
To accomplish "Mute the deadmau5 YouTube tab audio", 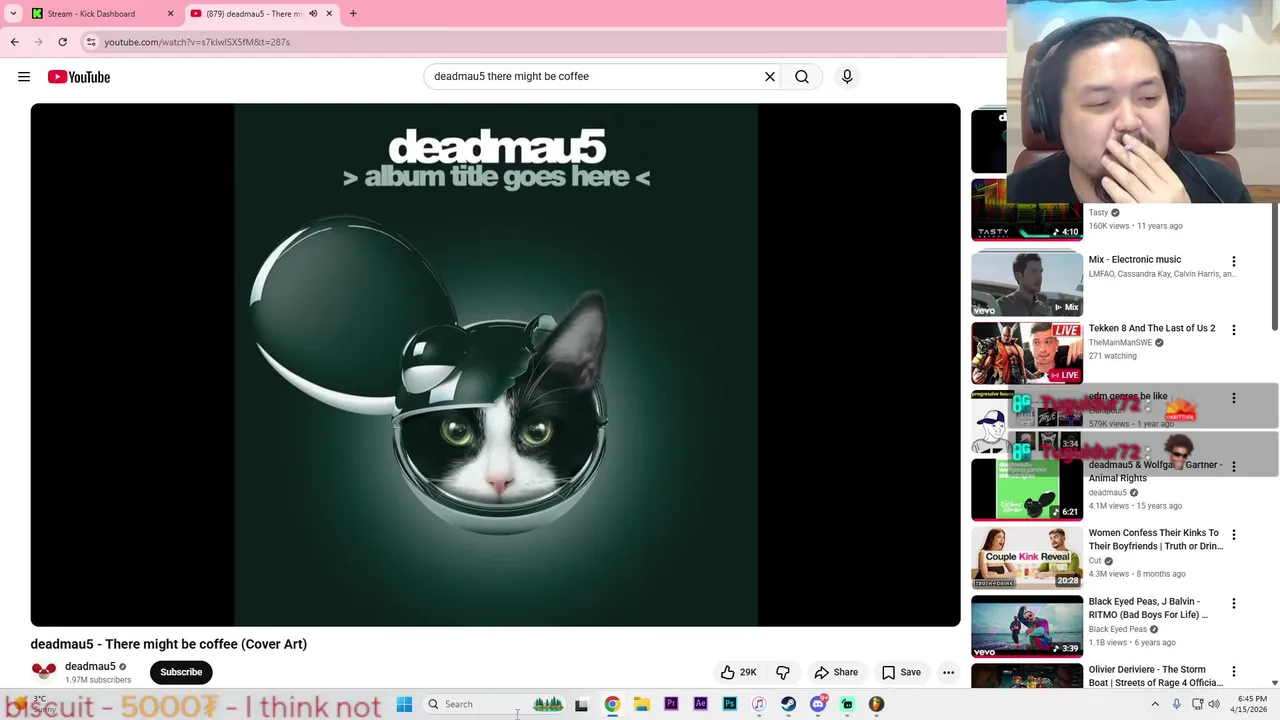I will (x=313, y=14).
